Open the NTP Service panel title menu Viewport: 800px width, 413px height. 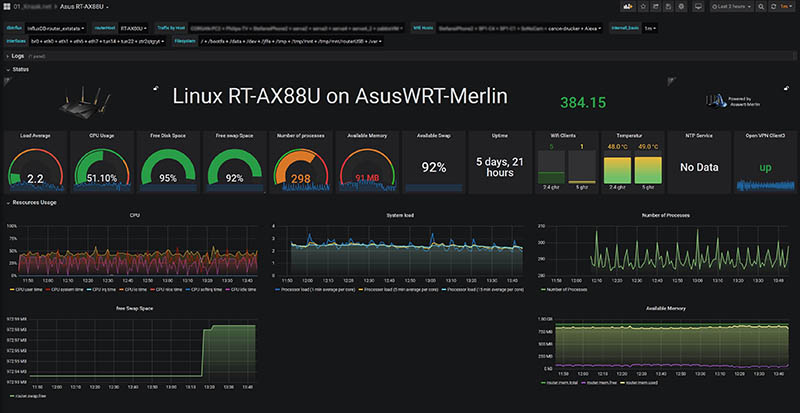699,136
